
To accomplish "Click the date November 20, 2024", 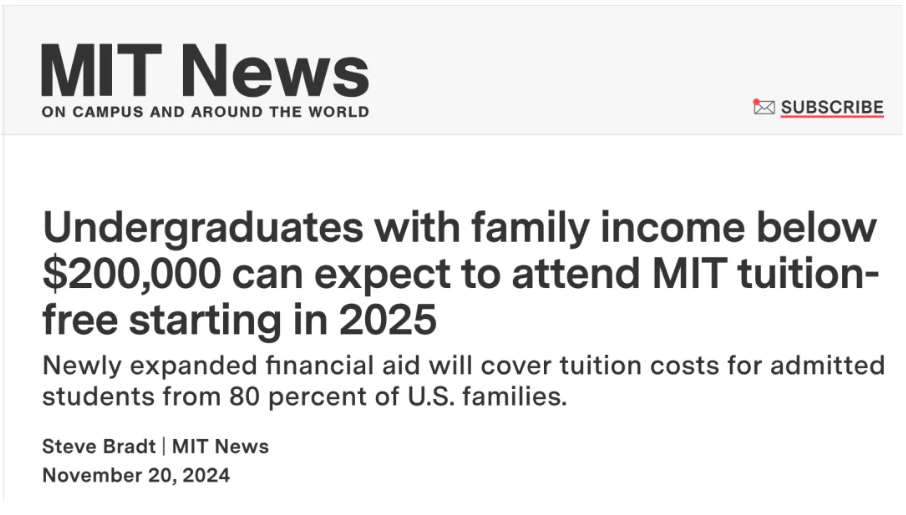I will click(136, 475).
